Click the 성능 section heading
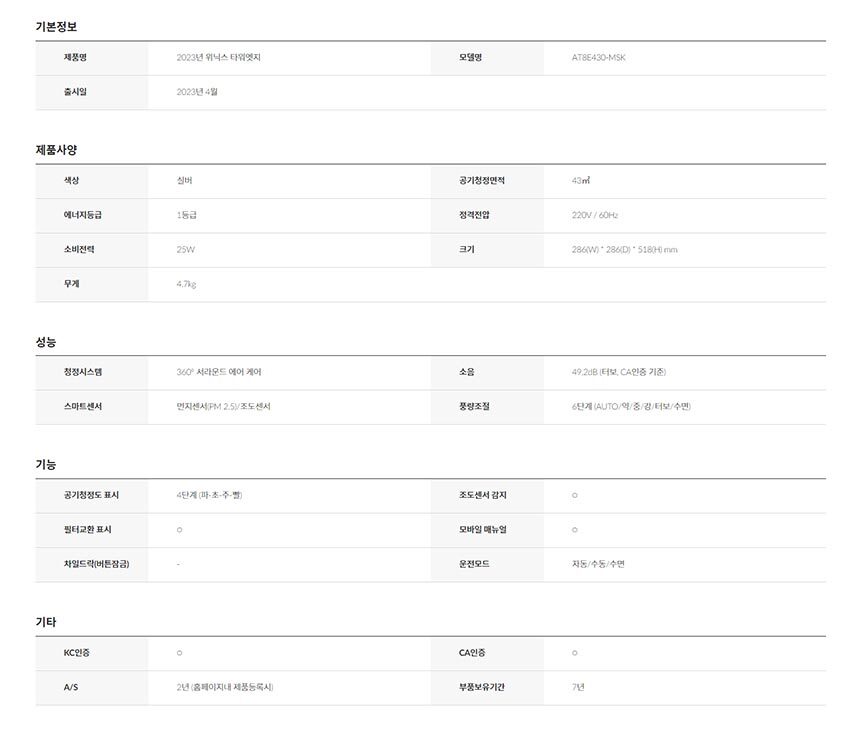This screenshot has width=860, height=732. point(46,342)
